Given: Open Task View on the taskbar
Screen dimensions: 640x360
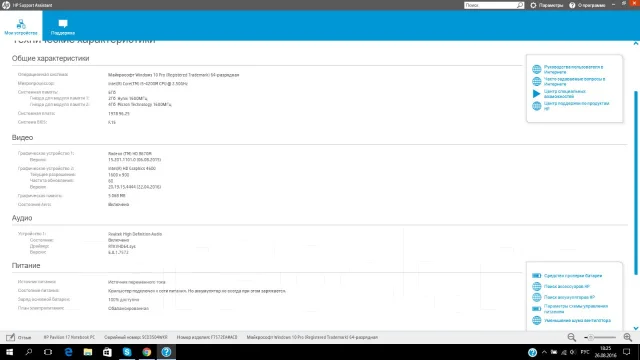Looking at the screenshot, I should point(48,352).
